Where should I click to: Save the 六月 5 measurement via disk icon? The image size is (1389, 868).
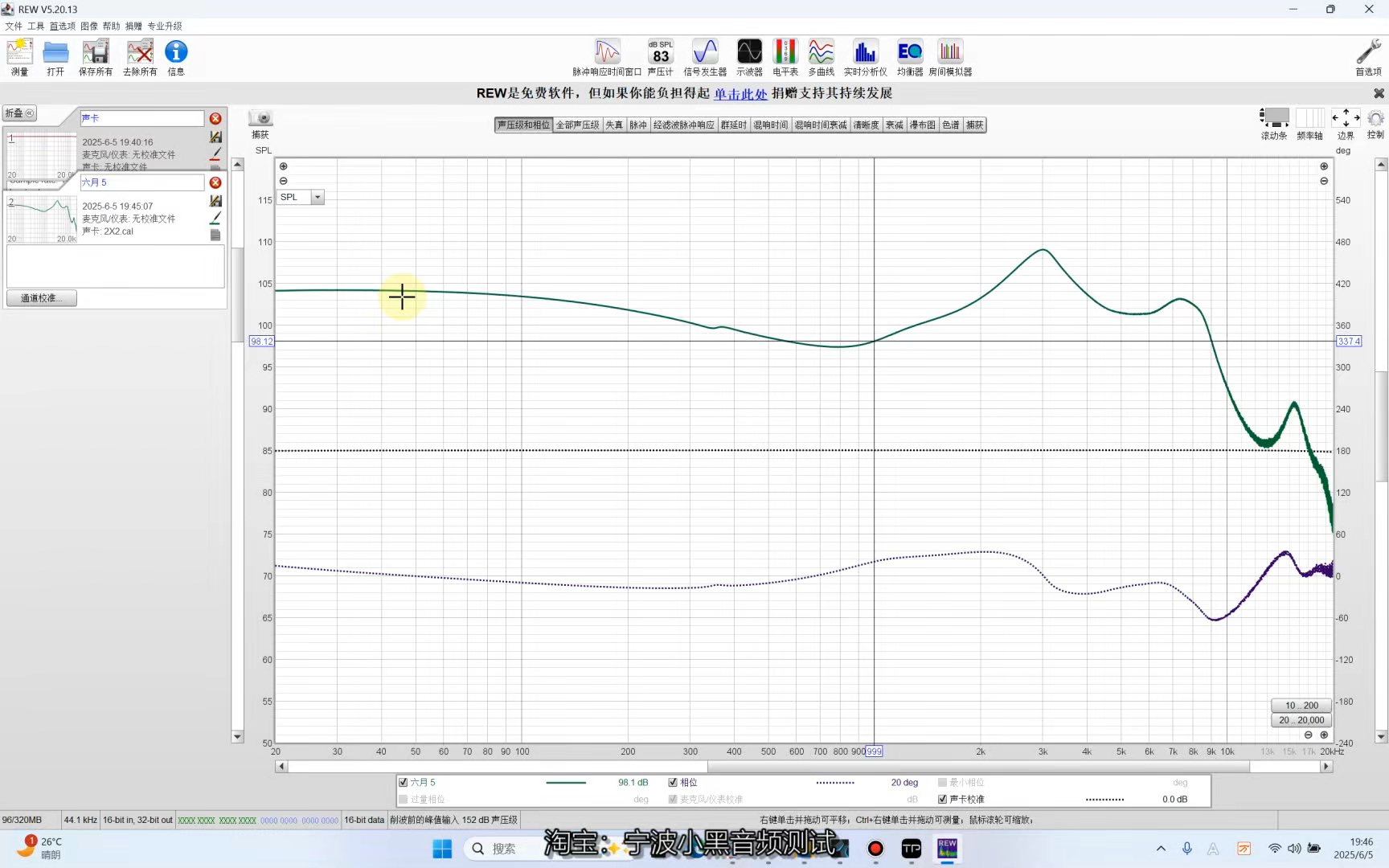[215, 201]
